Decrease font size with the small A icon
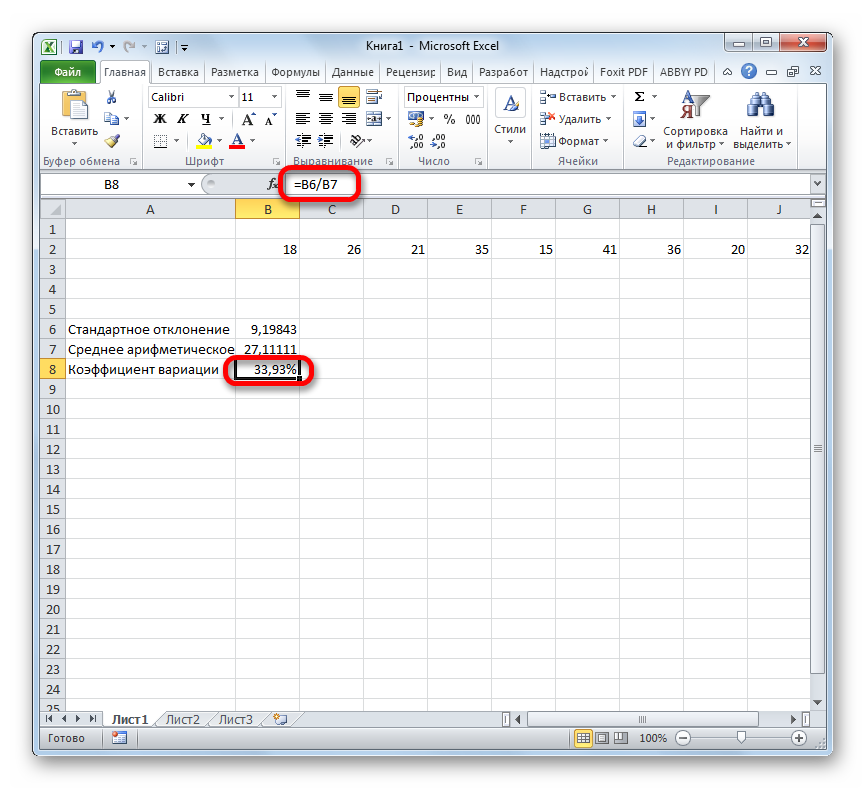Screen dimensions: 866x789 click(x=270, y=119)
